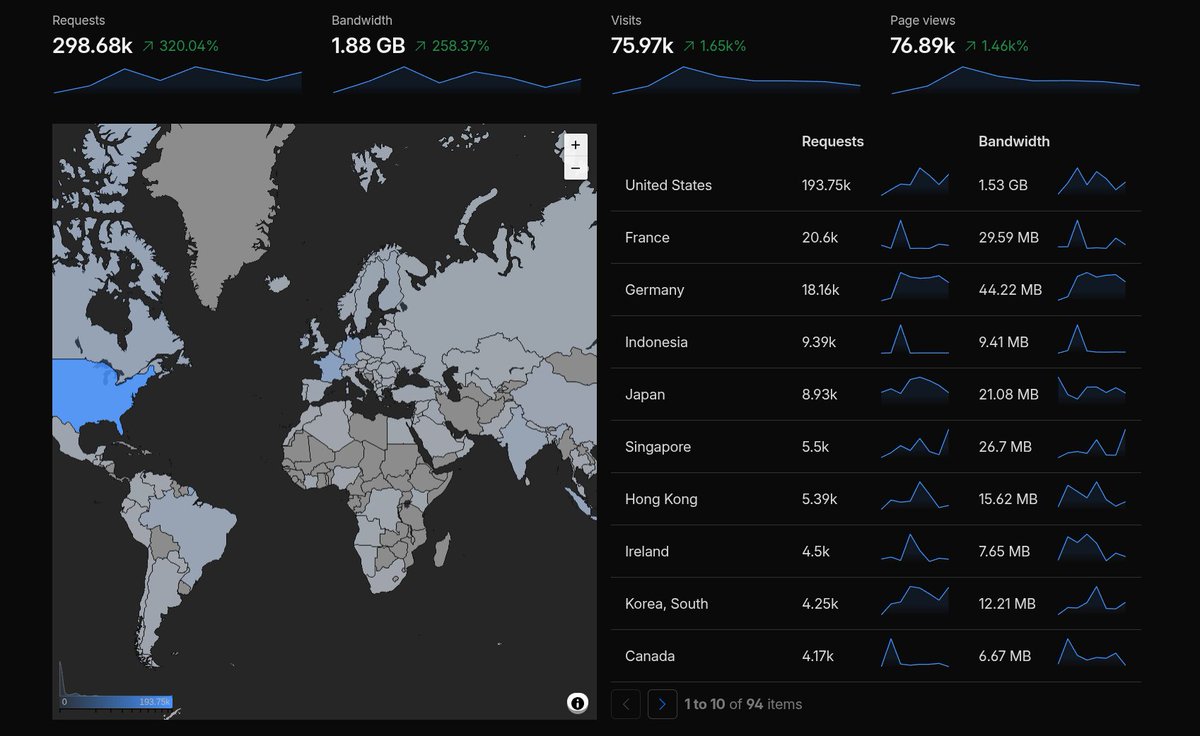Open France requests sparkline

point(915,234)
